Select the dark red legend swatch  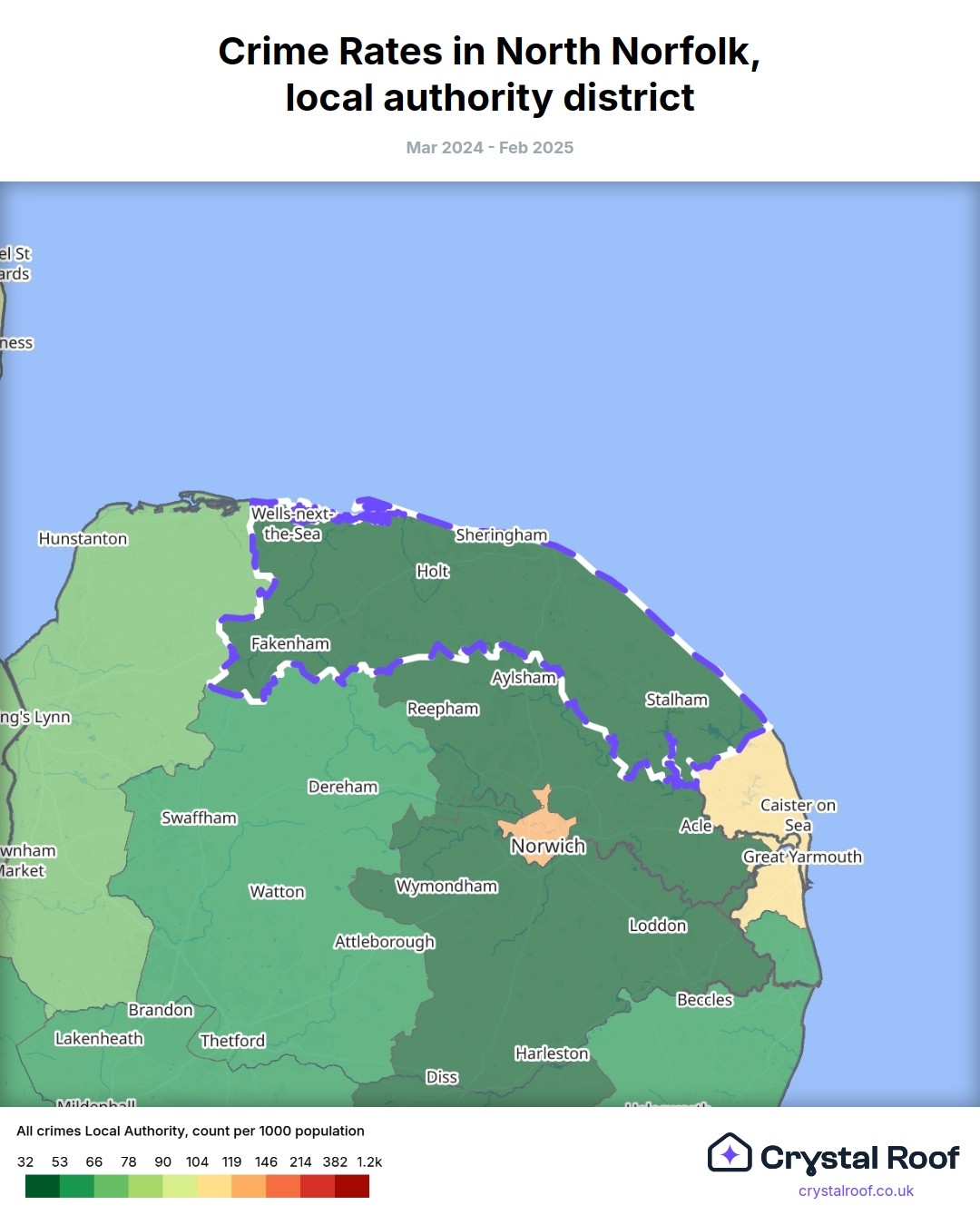tap(352, 1186)
